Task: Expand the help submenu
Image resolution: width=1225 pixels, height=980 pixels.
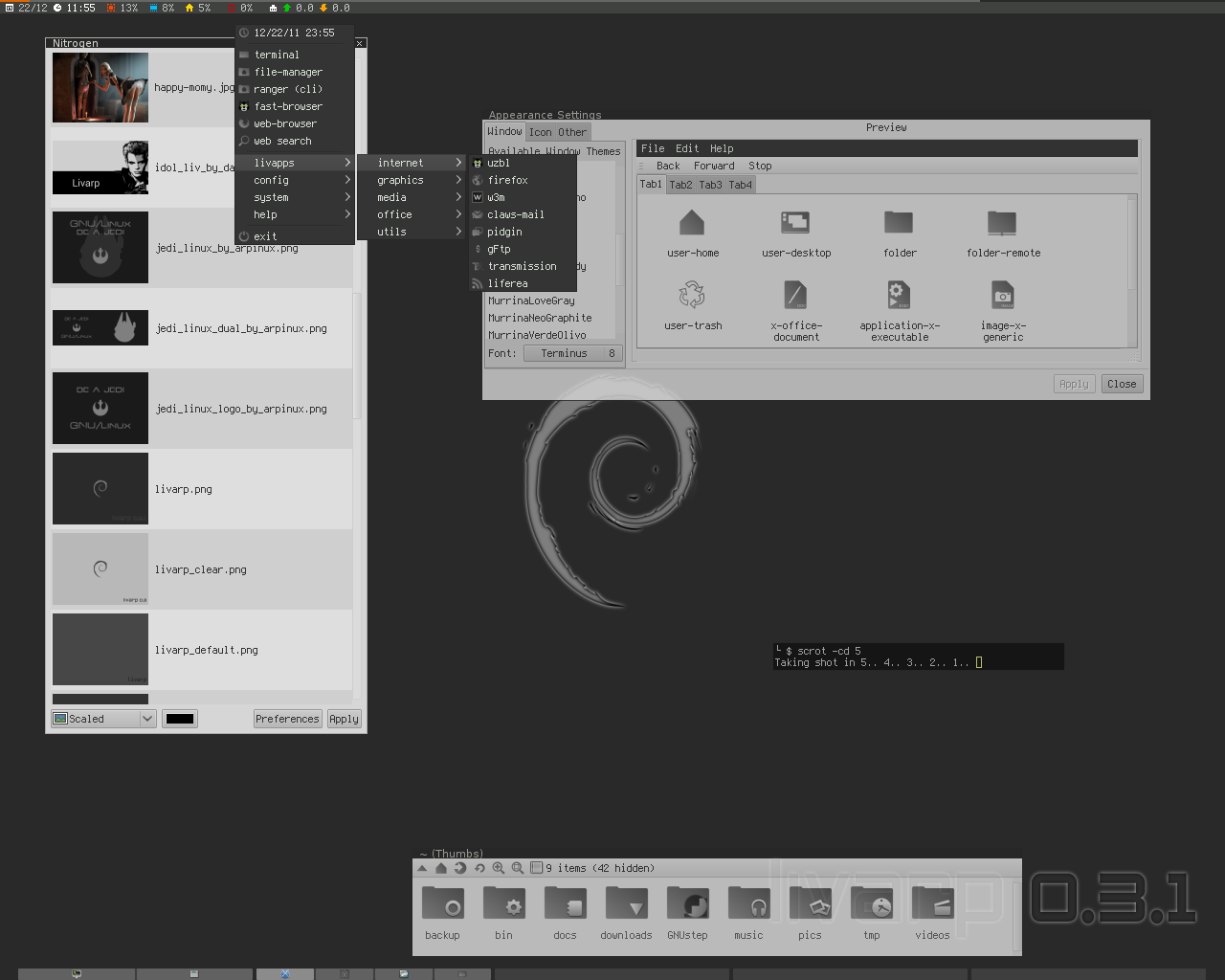Action: click(295, 214)
